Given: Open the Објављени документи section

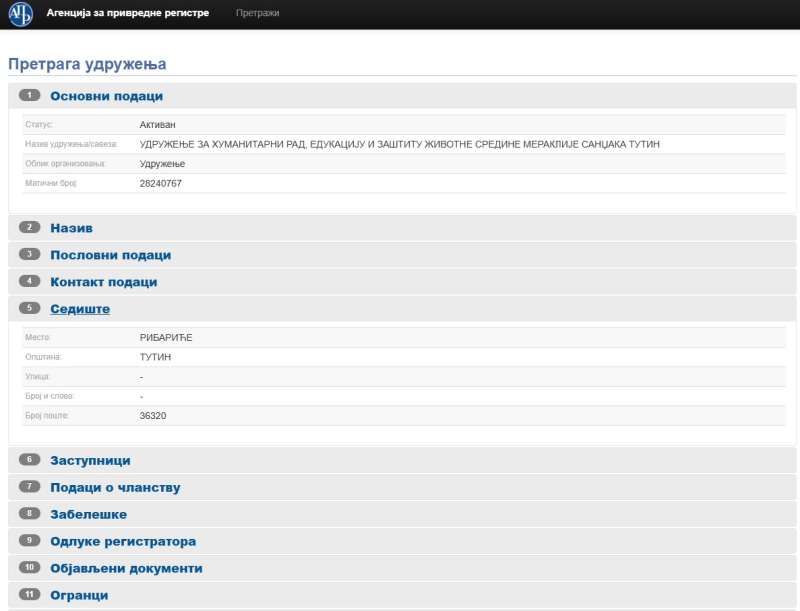Looking at the screenshot, I should coord(126,568).
